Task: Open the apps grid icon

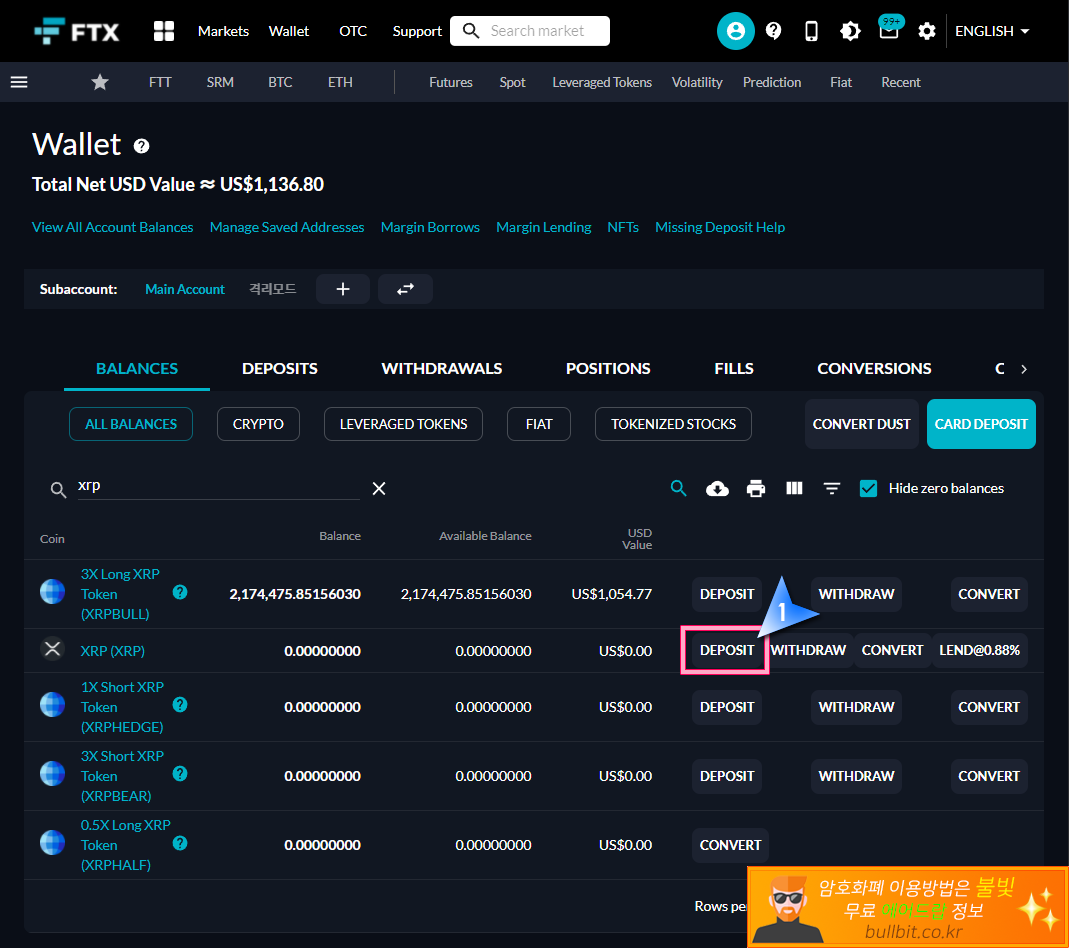Action: (x=164, y=31)
